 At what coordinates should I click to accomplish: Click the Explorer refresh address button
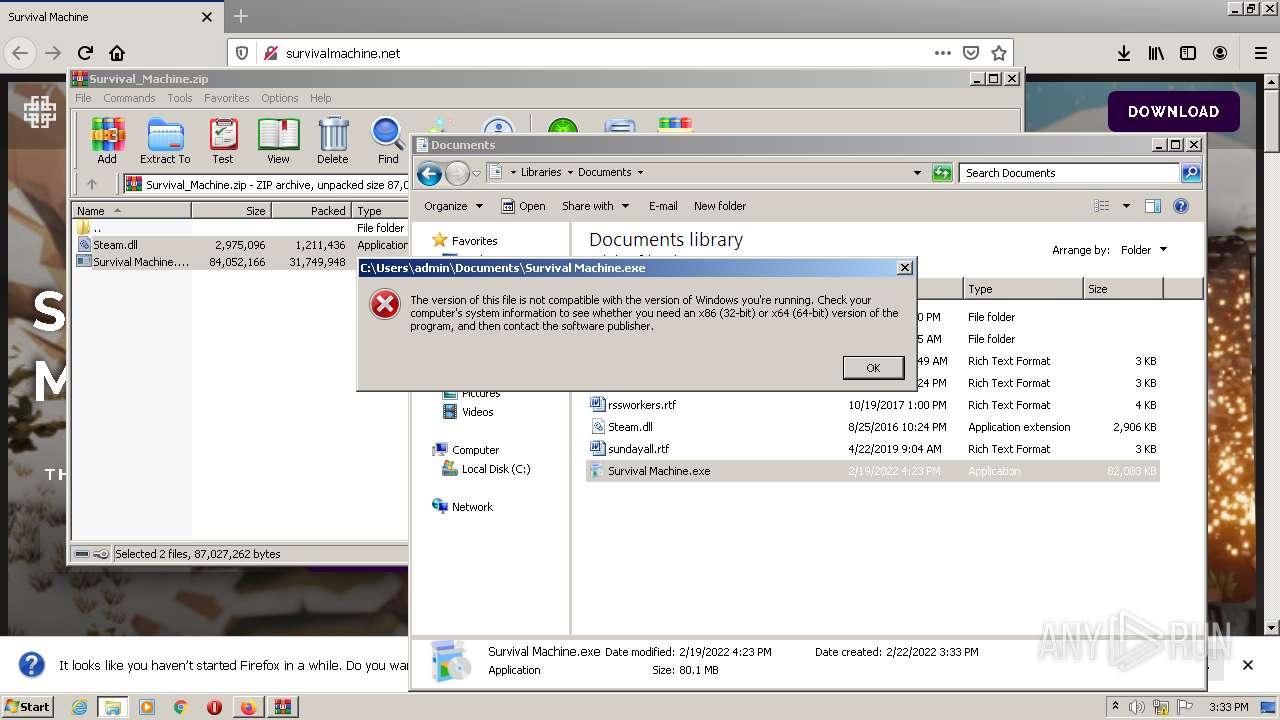tap(942, 173)
